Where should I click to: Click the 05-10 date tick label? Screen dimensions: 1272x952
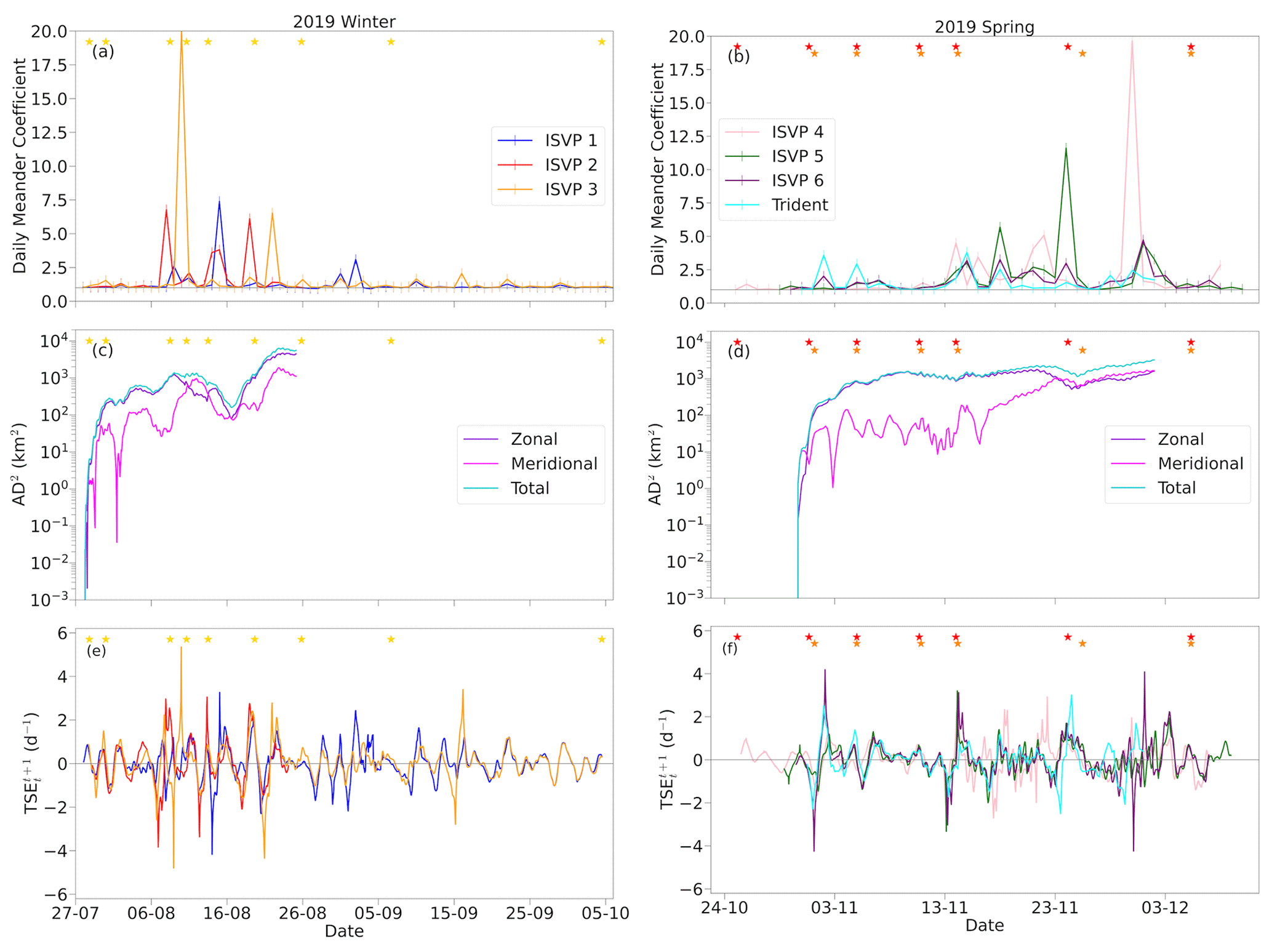[605, 913]
